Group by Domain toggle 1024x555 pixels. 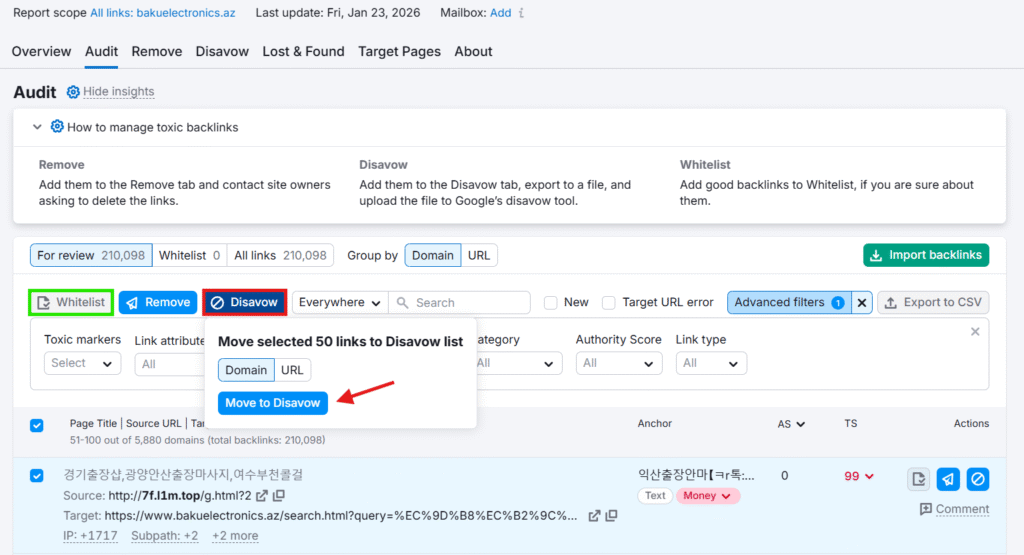(x=432, y=255)
